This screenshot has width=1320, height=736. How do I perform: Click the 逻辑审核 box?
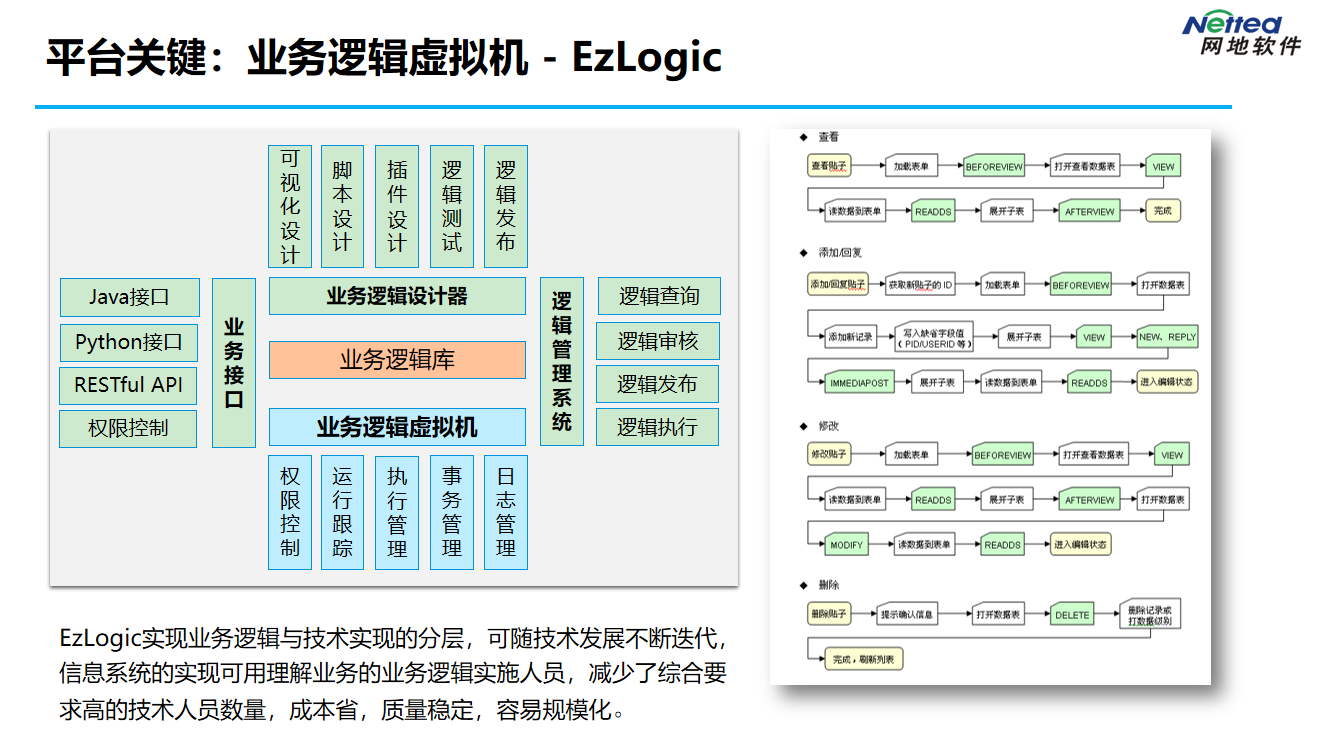(x=658, y=341)
